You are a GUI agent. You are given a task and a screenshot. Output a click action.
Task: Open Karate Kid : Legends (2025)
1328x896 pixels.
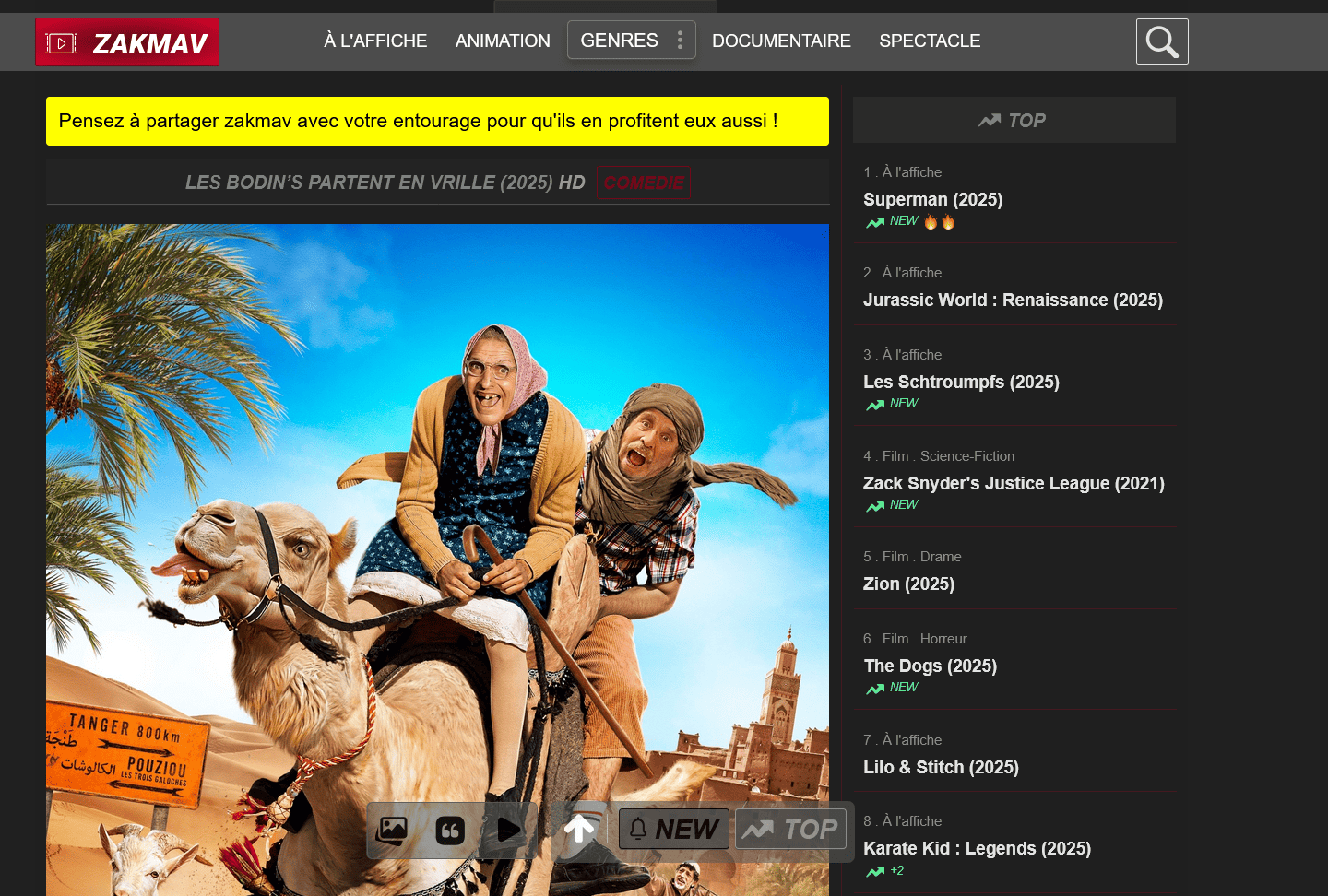pyautogui.click(x=977, y=848)
